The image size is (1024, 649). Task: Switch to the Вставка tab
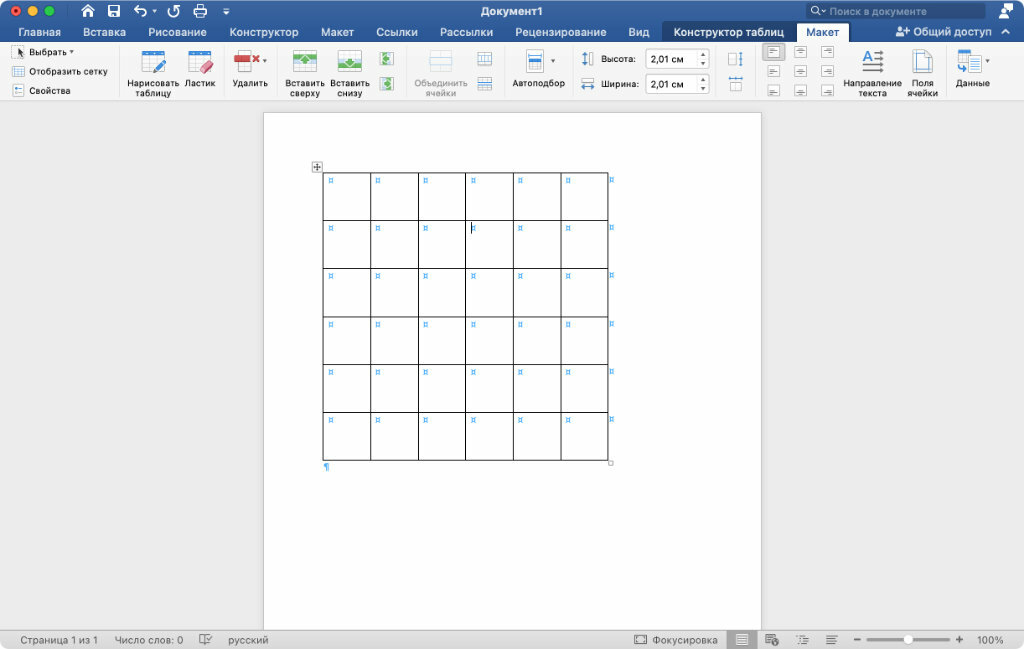104,32
